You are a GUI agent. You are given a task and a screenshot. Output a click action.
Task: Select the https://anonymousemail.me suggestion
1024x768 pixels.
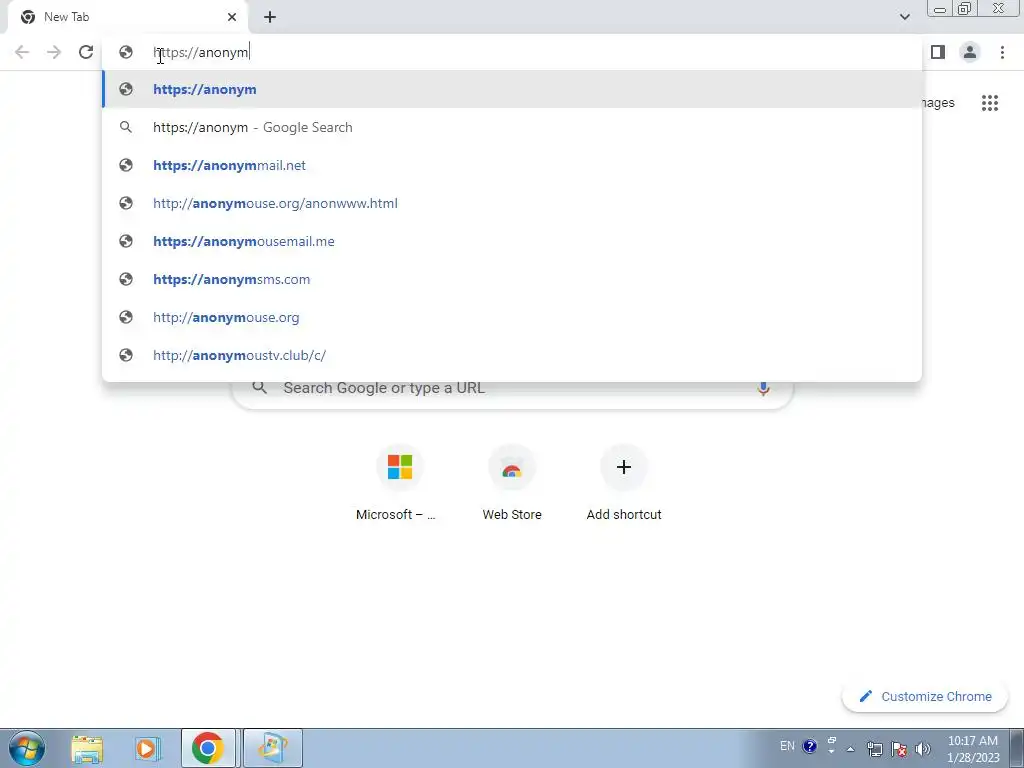pyautogui.click(x=512, y=241)
